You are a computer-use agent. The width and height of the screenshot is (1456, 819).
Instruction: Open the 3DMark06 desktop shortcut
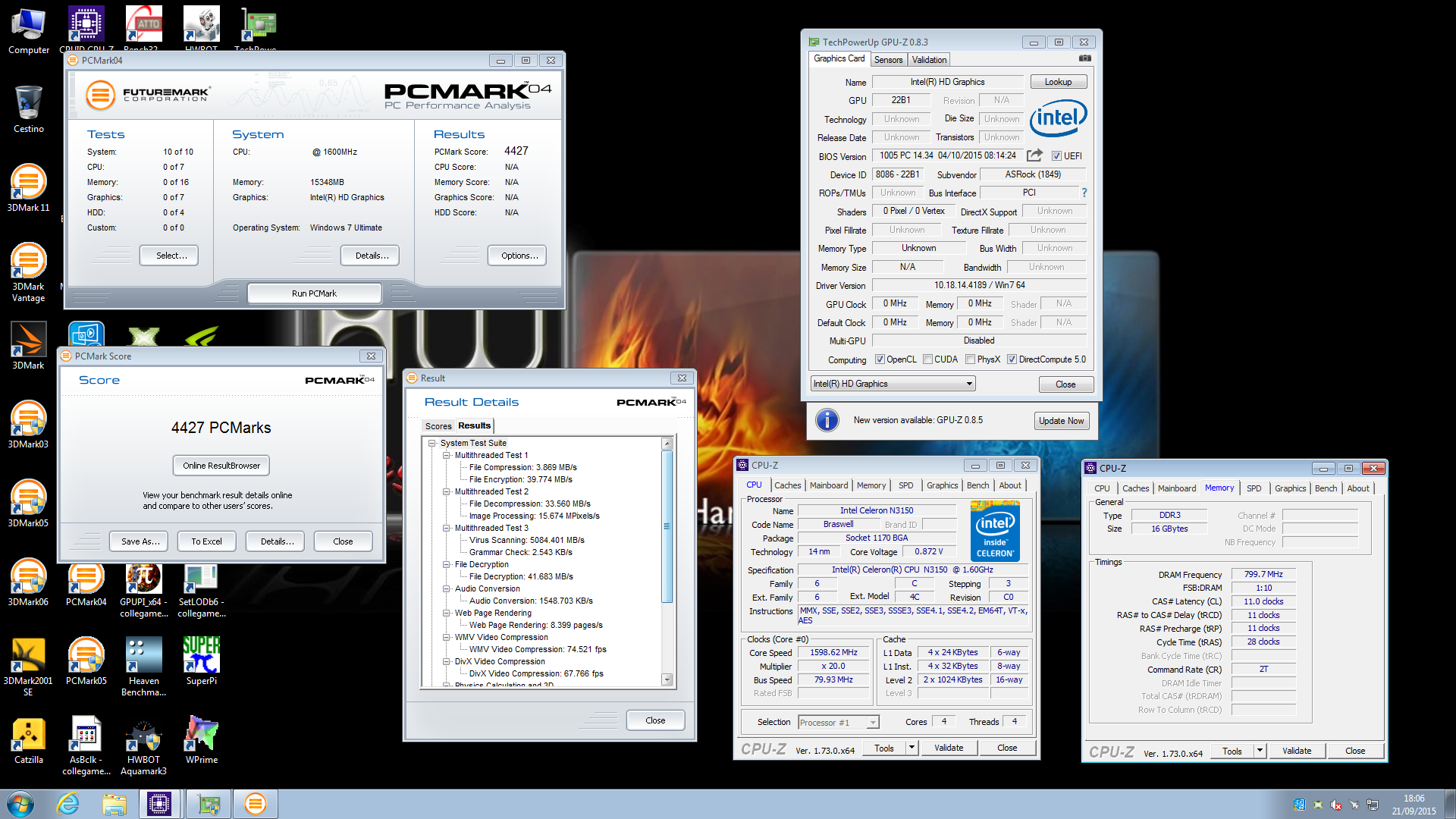coord(29,582)
